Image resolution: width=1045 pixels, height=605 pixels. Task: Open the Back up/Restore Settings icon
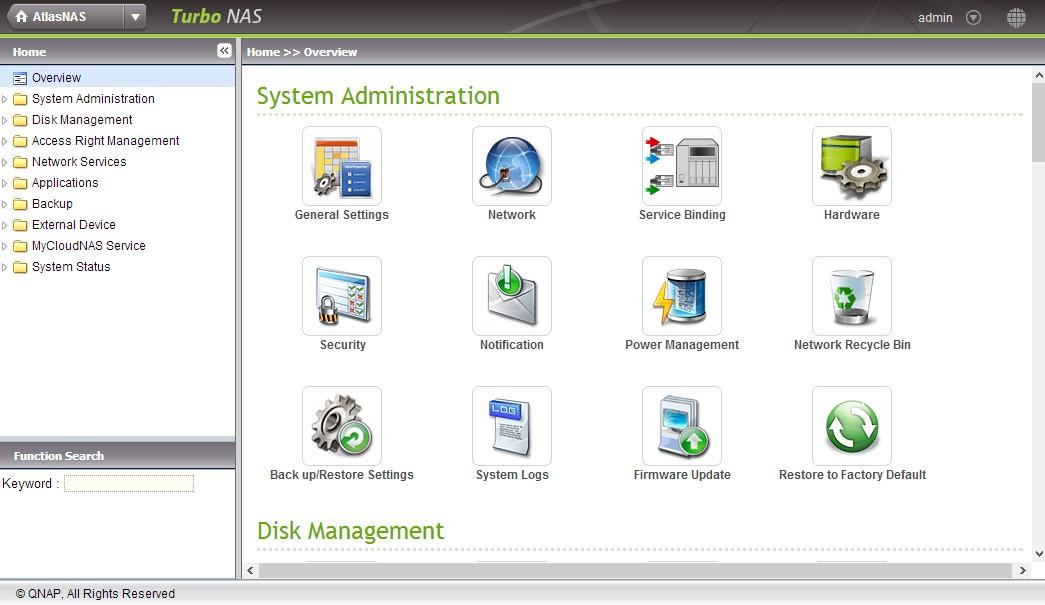[342, 426]
